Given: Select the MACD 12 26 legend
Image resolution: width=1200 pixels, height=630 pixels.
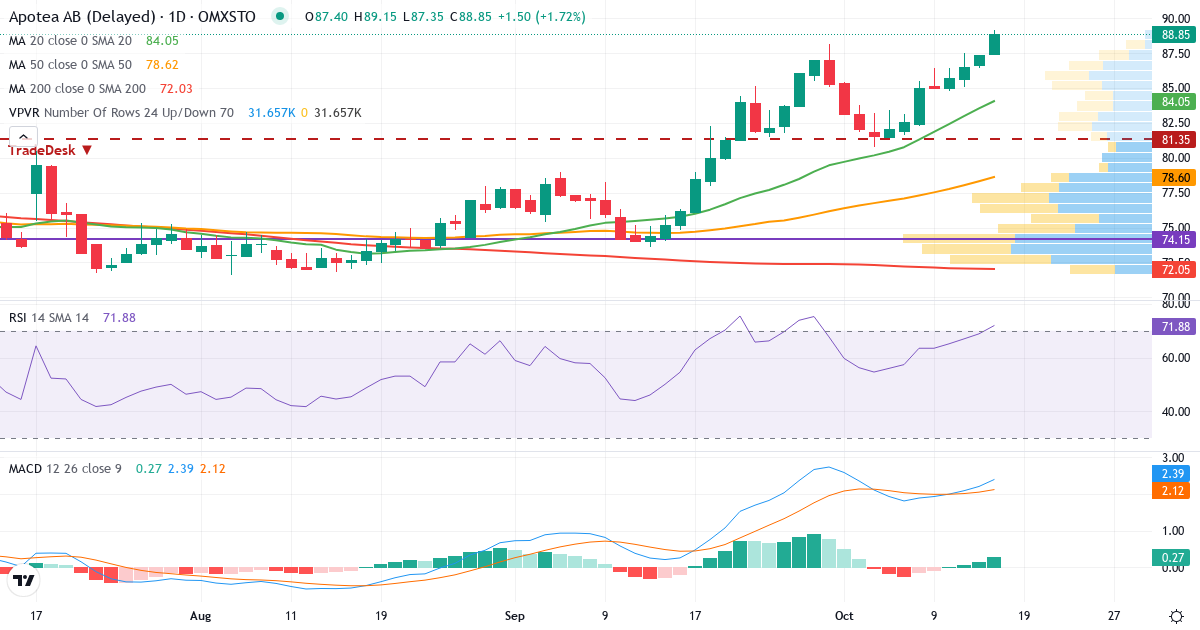Looking at the screenshot, I should (65, 468).
